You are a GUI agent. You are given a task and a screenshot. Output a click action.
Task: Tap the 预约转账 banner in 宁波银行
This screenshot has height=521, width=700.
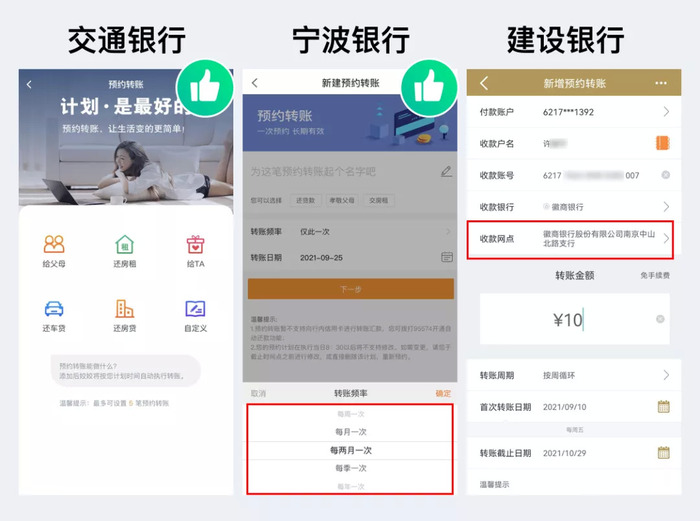(x=350, y=122)
